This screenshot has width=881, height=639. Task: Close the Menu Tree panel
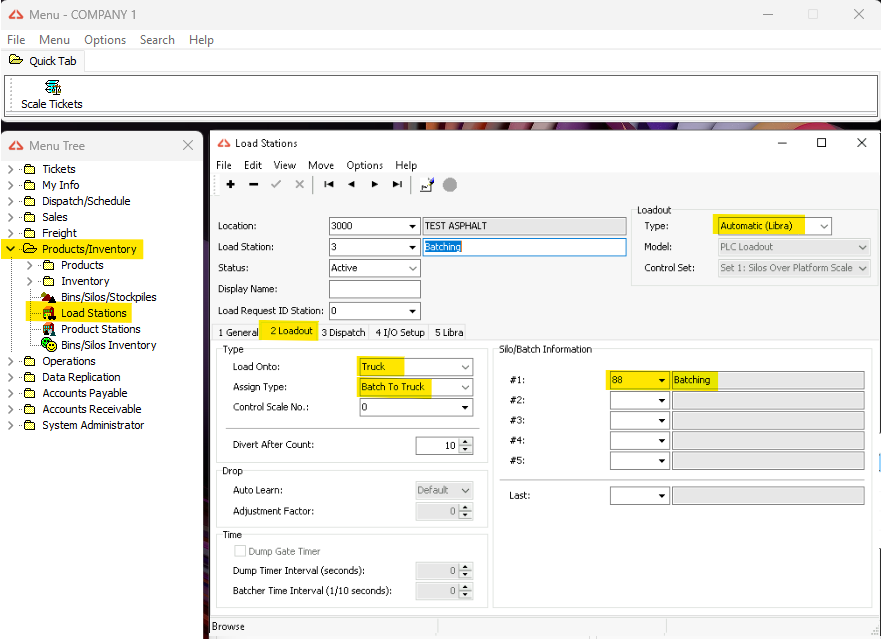pyautogui.click(x=188, y=146)
